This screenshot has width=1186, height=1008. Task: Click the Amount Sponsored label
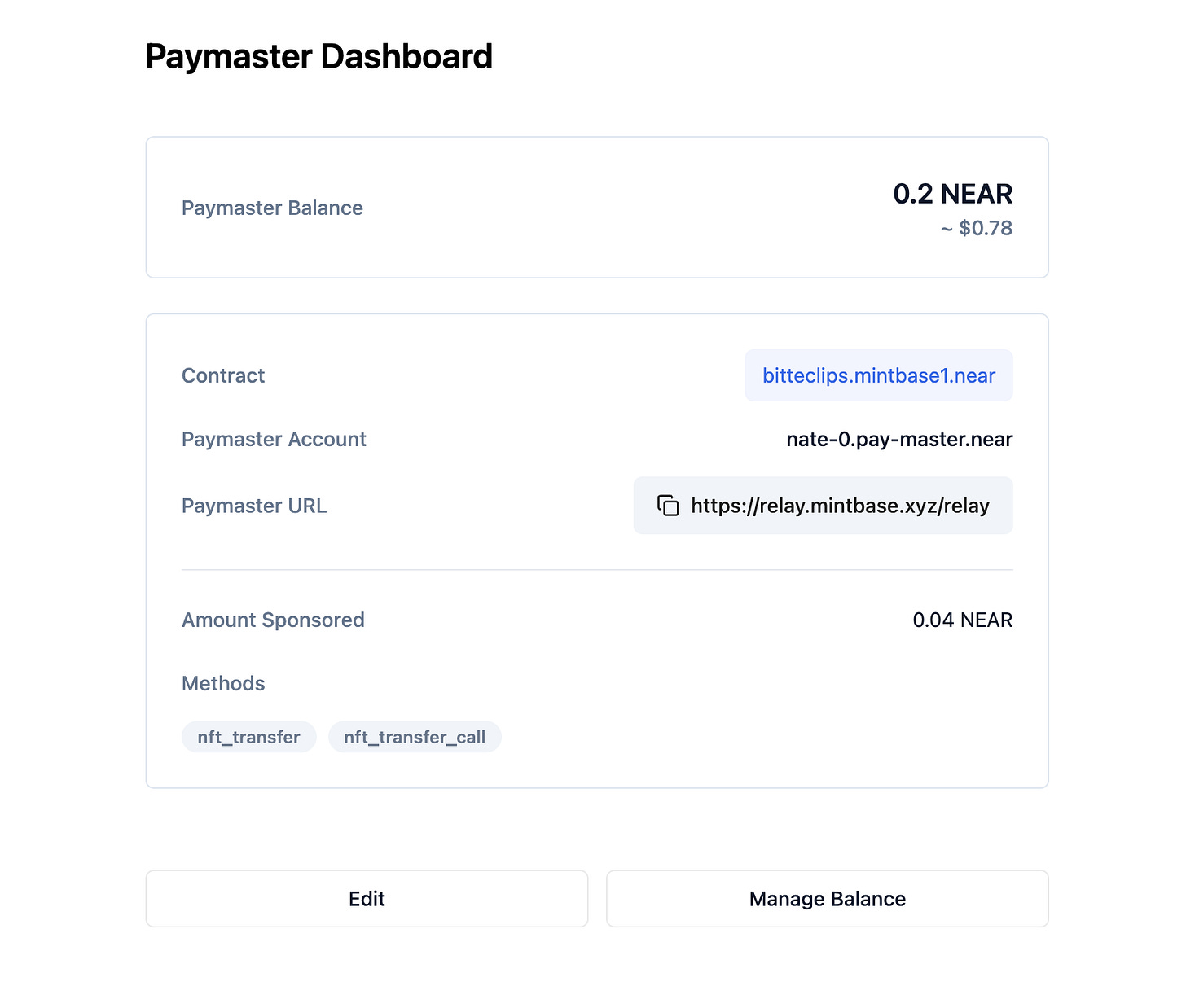273,620
